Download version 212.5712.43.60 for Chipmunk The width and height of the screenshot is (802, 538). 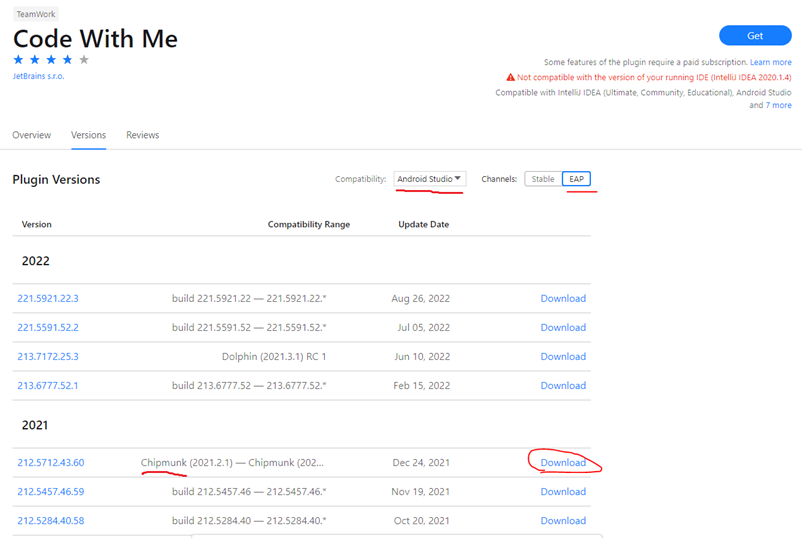(563, 462)
